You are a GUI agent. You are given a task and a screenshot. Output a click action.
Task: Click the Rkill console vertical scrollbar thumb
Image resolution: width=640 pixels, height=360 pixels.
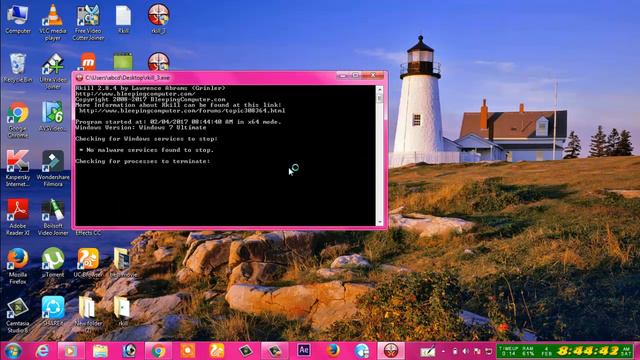point(380,98)
